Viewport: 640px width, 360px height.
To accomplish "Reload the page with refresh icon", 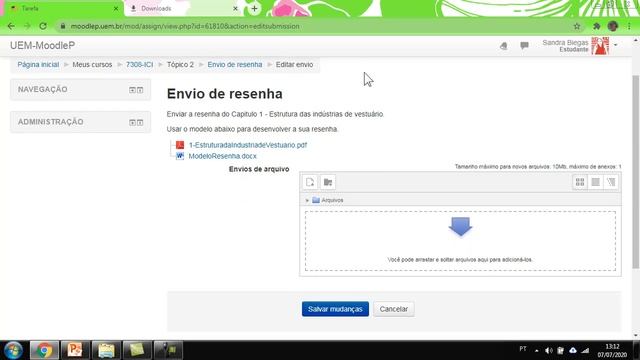I will 43,26.
